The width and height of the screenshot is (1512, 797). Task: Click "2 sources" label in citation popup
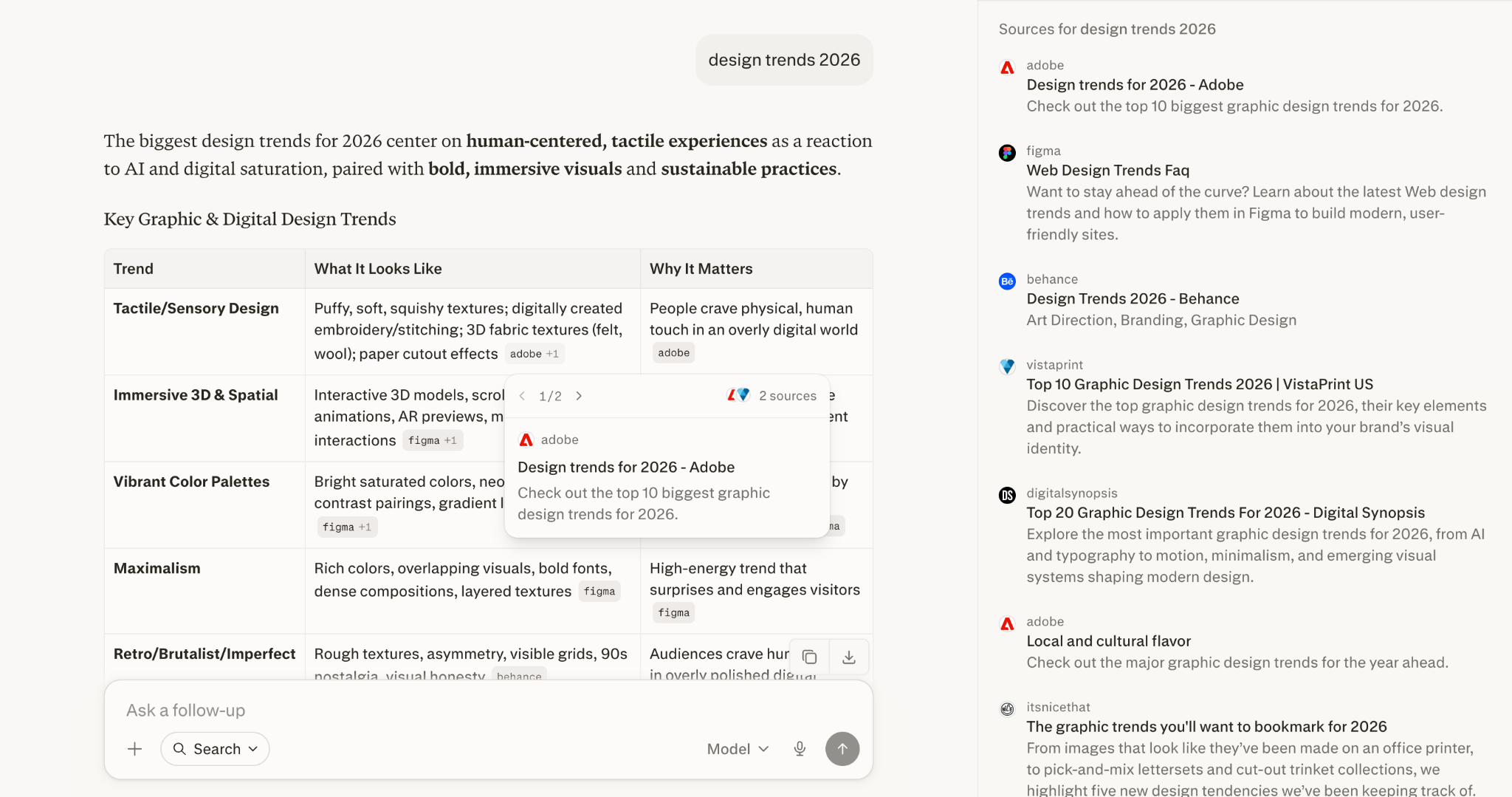788,396
